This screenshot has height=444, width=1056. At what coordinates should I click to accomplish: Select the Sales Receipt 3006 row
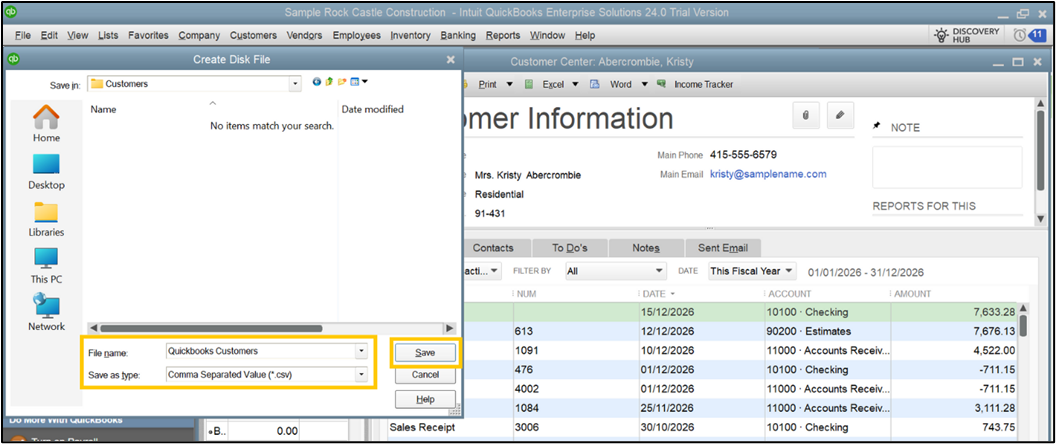click(x=702, y=427)
